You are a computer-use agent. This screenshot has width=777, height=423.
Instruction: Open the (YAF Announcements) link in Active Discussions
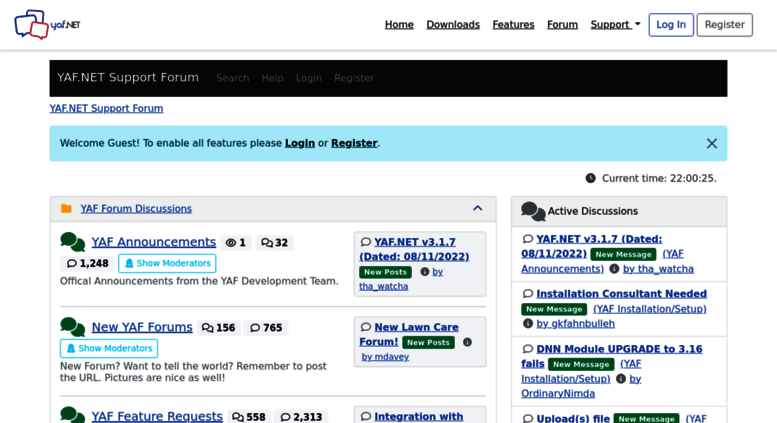[x=602, y=261]
